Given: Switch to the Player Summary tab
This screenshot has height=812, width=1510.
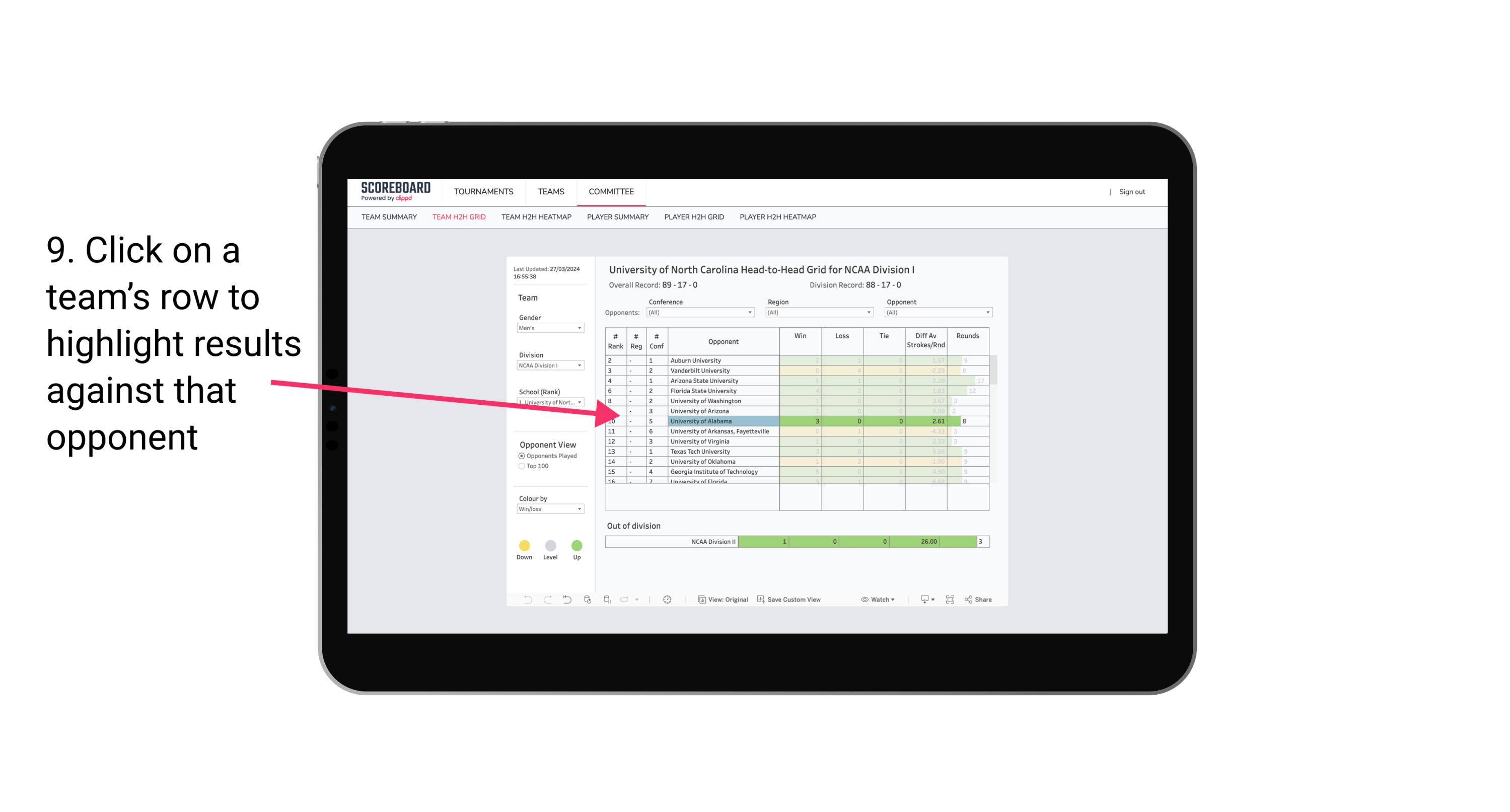Looking at the screenshot, I should [x=617, y=217].
